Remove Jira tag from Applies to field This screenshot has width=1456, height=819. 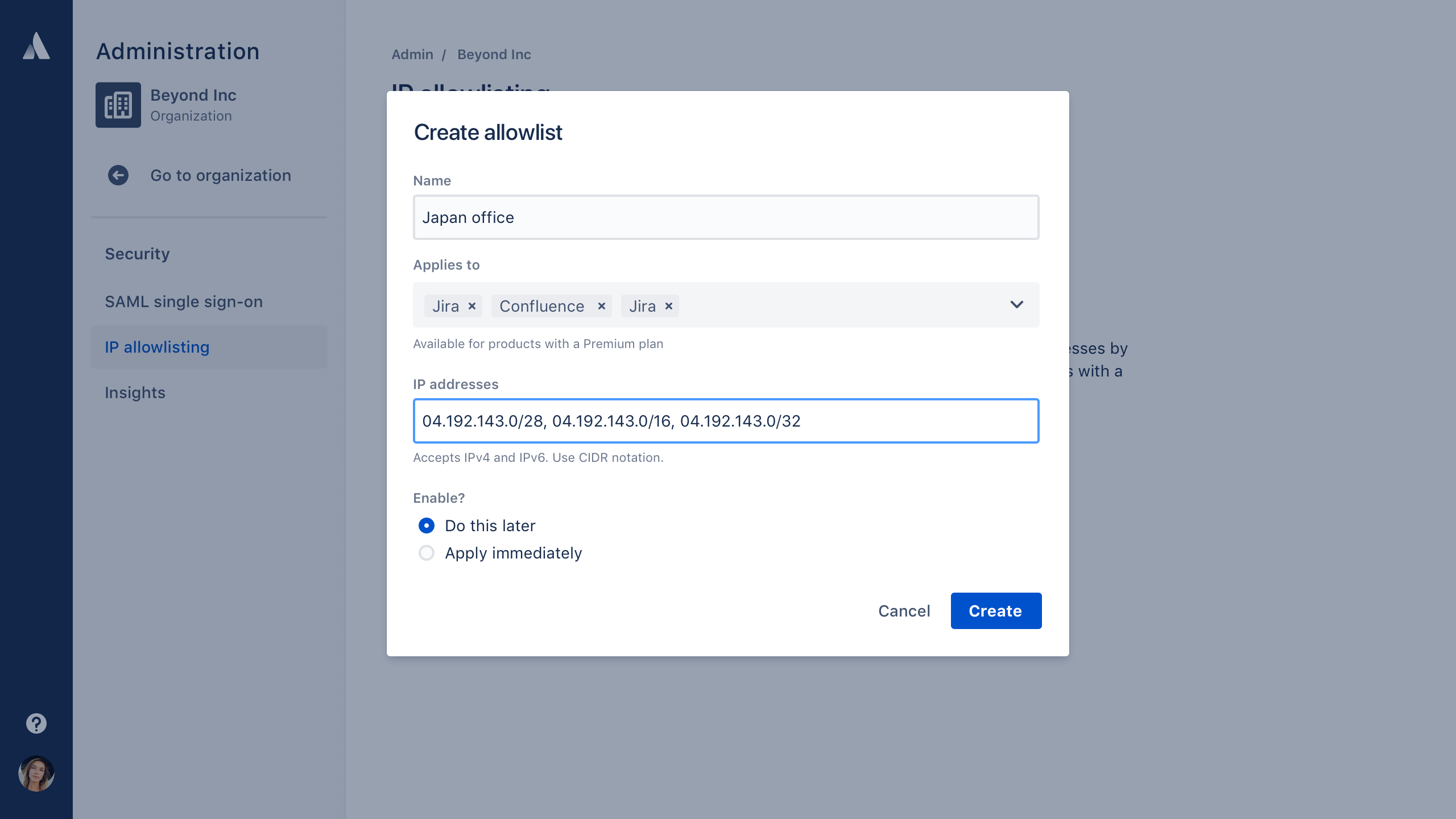click(x=473, y=306)
